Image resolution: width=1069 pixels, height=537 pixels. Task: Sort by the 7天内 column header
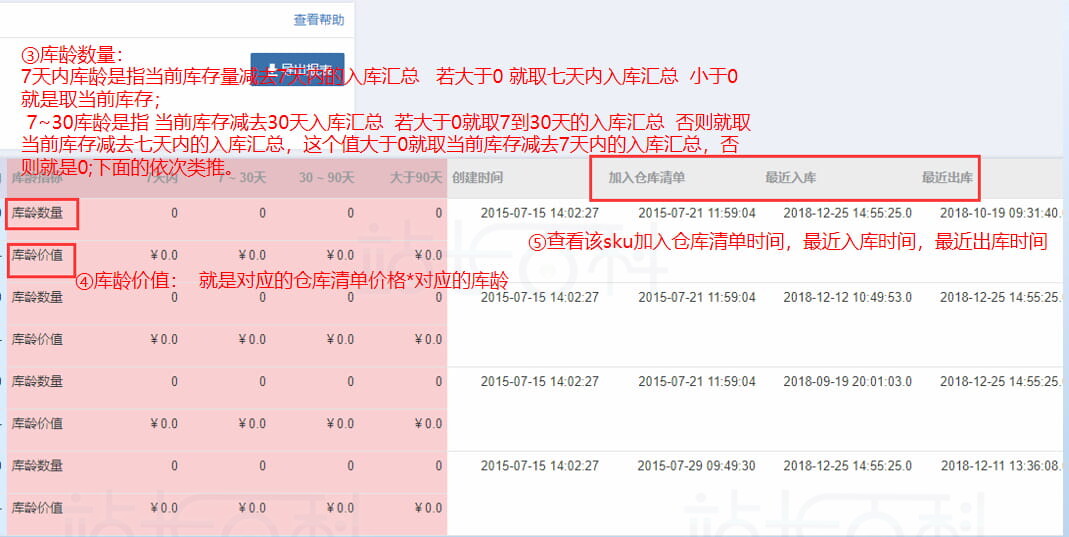pyautogui.click(x=161, y=178)
